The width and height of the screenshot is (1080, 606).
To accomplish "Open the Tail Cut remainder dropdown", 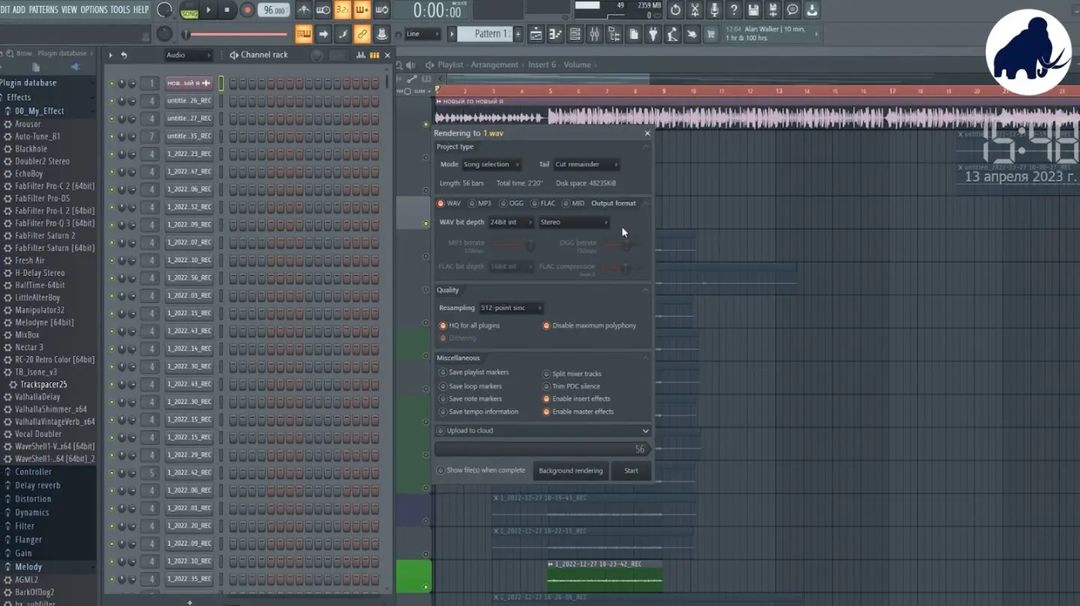I will coord(586,164).
